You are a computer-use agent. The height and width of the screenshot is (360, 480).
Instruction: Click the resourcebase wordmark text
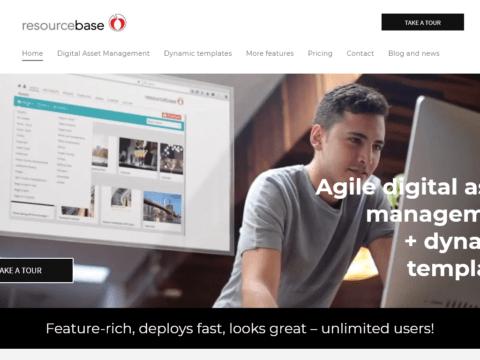tap(63, 25)
